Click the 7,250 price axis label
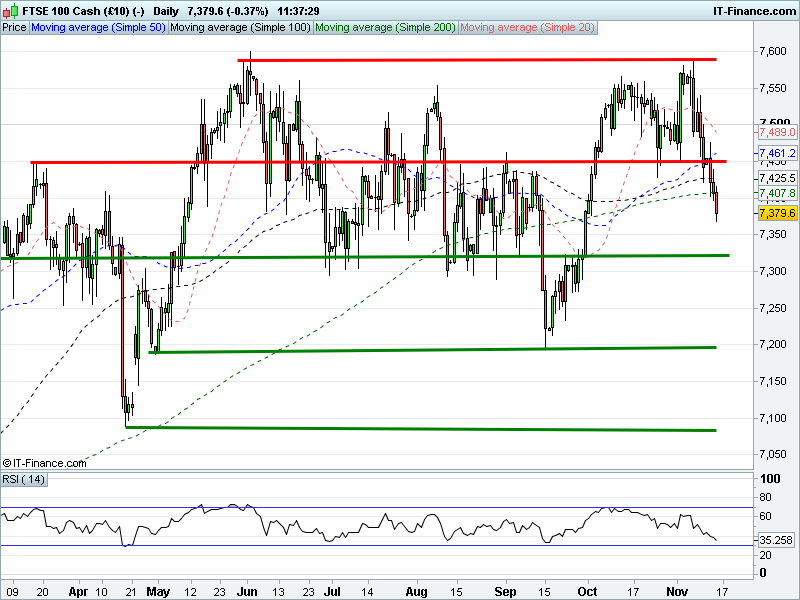The image size is (800, 600). [773, 308]
